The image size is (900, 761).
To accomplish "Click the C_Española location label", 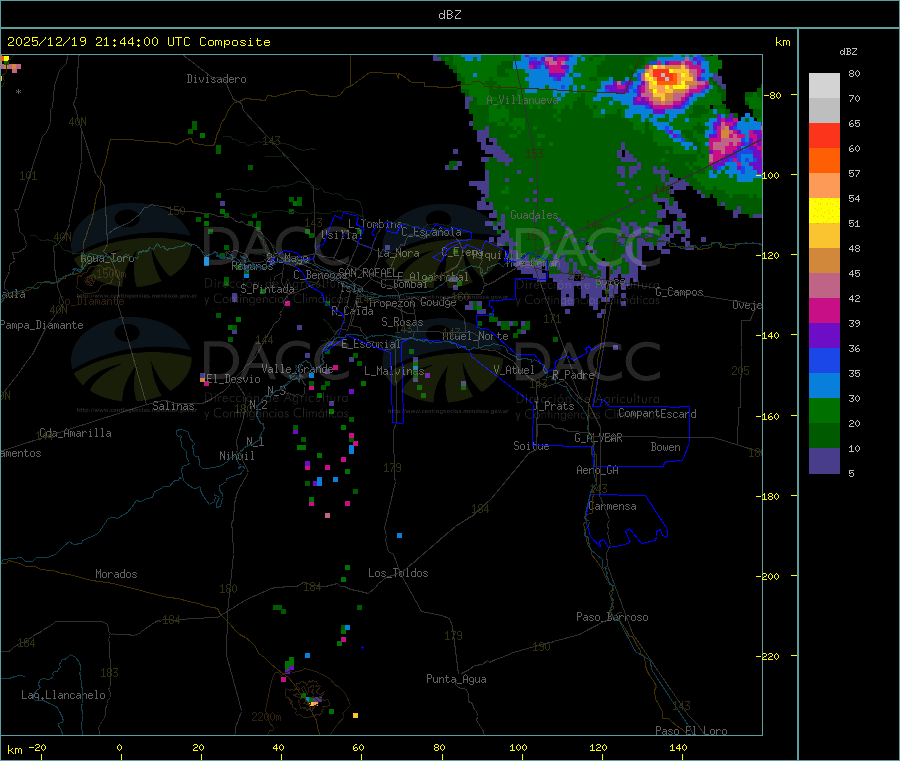I will tap(431, 232).
